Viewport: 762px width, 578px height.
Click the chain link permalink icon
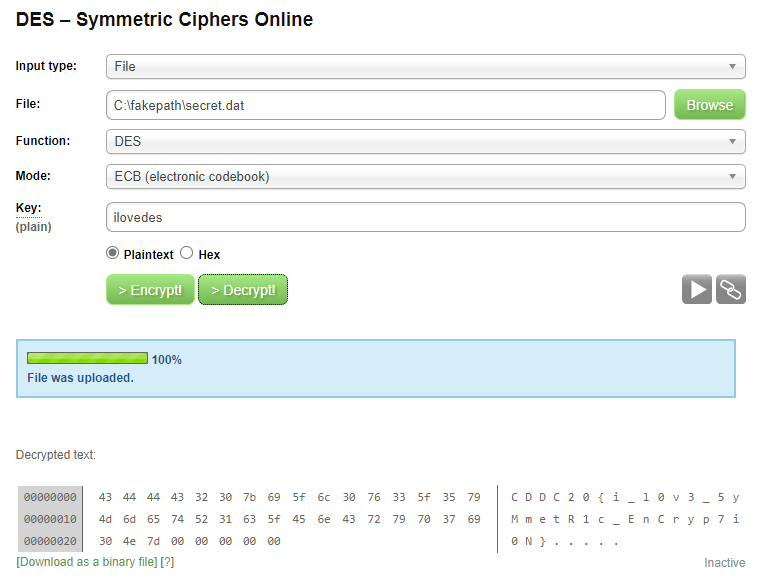[730, 289]
